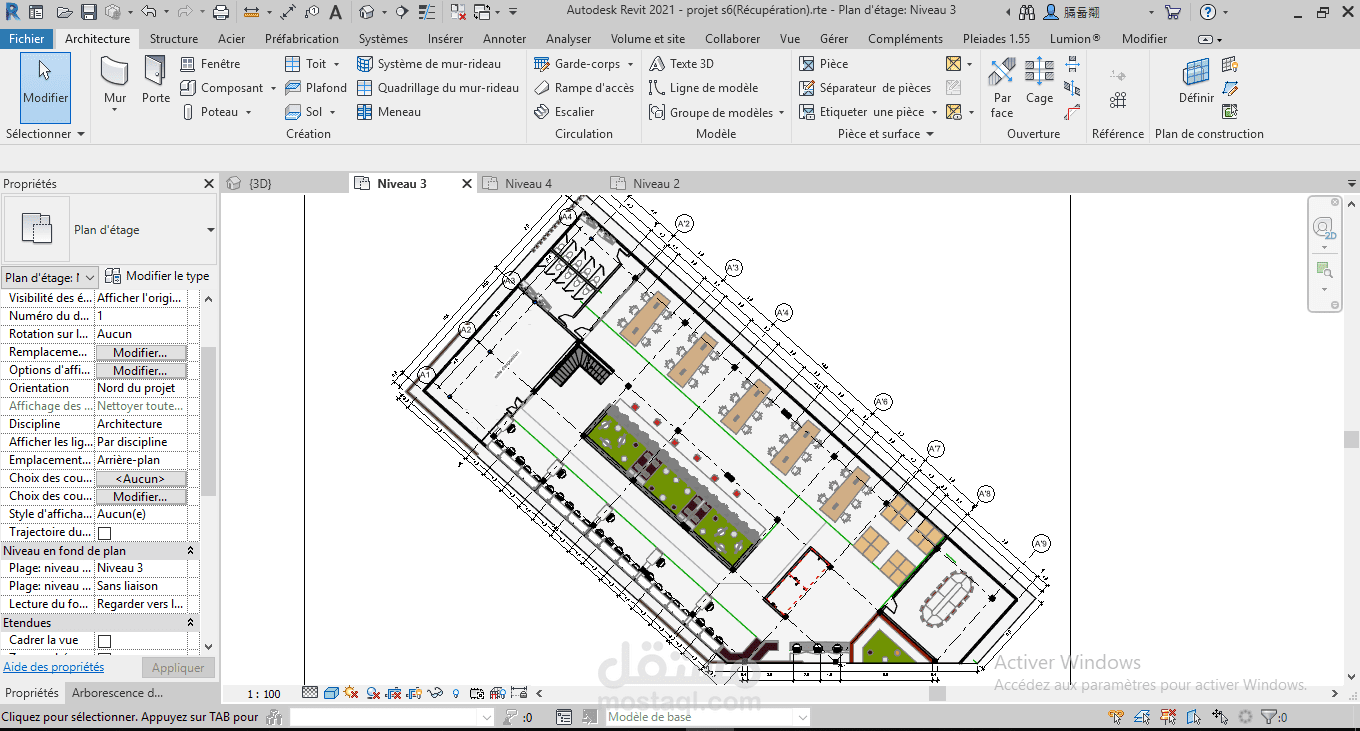The height and width of the screenshot is (731, 1360).
Task: Open the Arborescence project browser tab
Action: [117, 693]
